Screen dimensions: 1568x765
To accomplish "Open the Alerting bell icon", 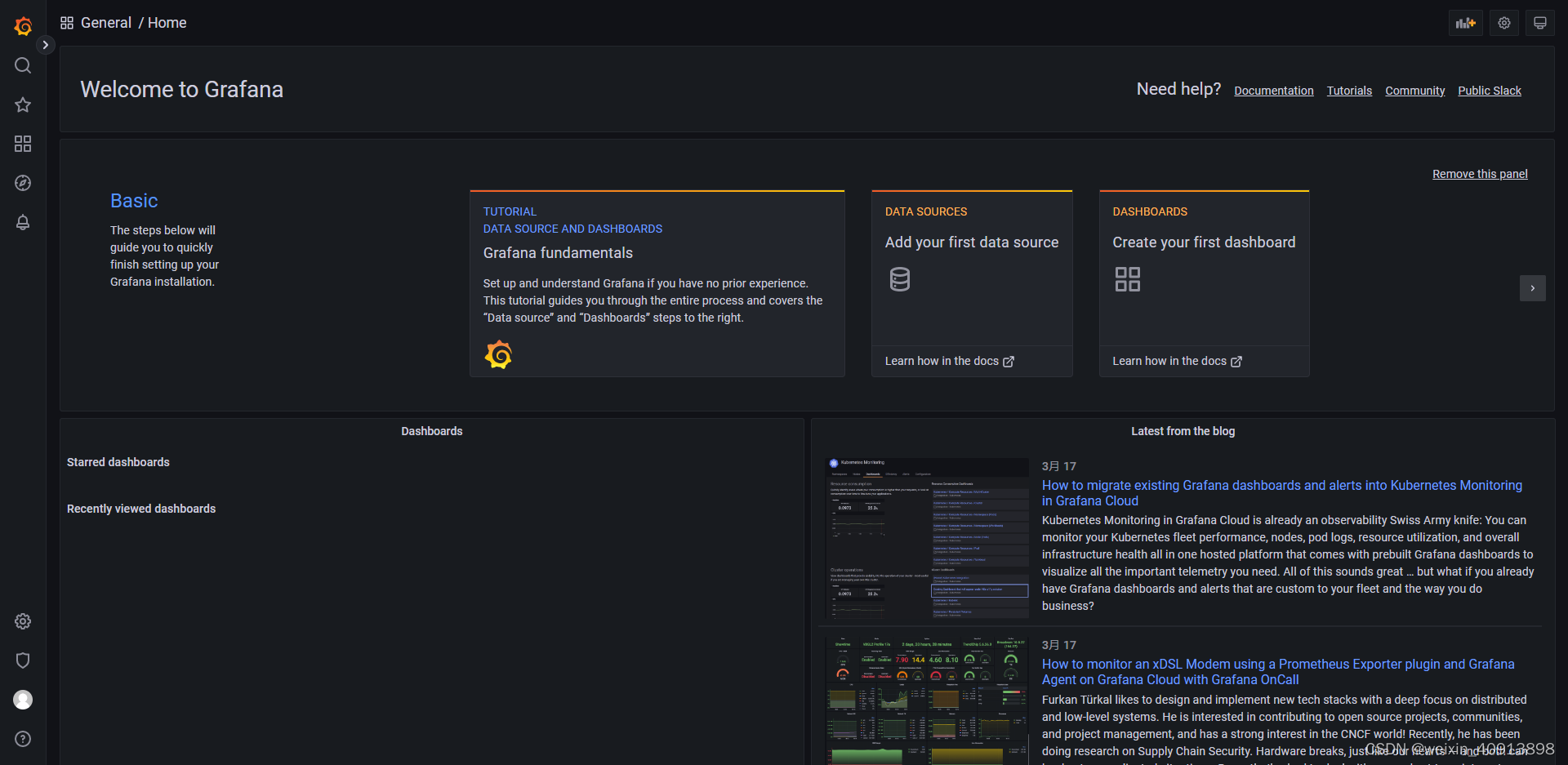I will click(23, 222).
